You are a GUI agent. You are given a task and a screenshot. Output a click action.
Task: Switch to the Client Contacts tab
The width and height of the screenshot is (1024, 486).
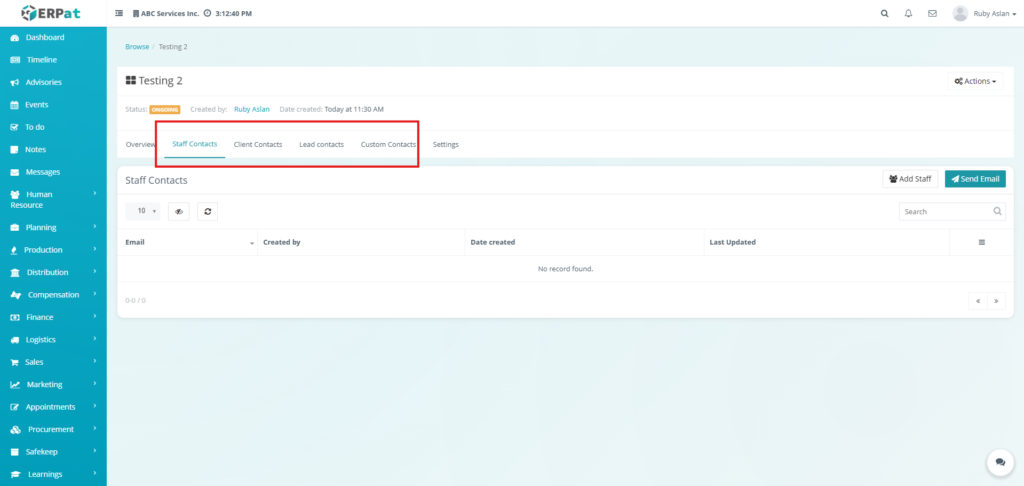[258, 145]
